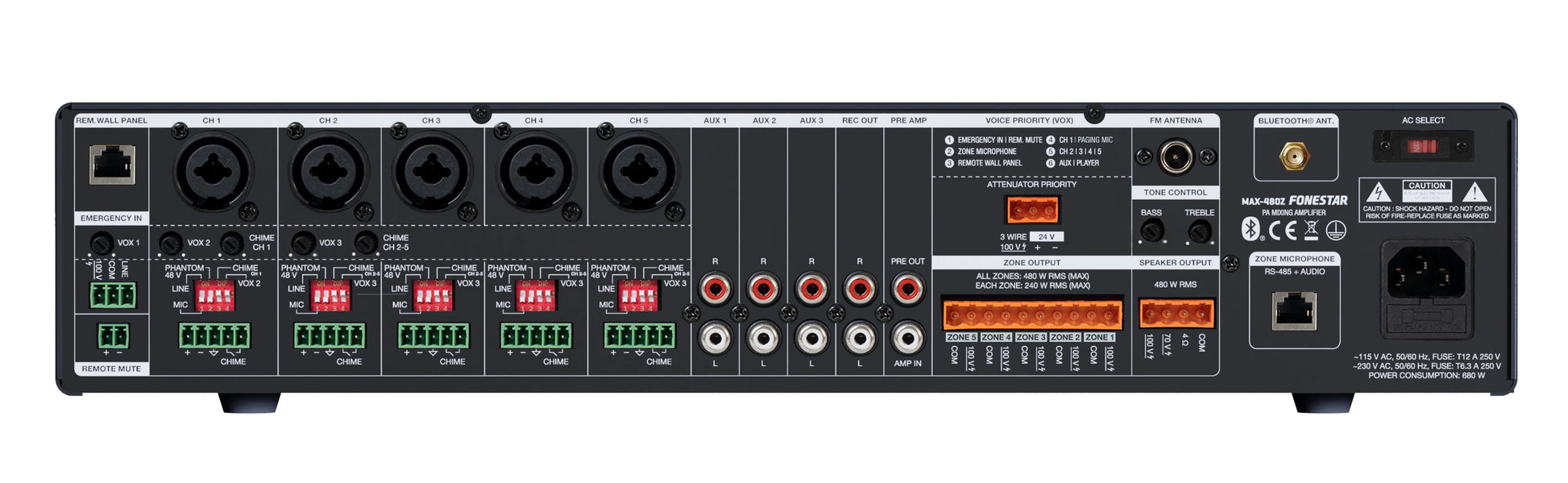Select the gold Bluetooth antenna connector
The image size is (1568, 483).
tap(1294, 156)
